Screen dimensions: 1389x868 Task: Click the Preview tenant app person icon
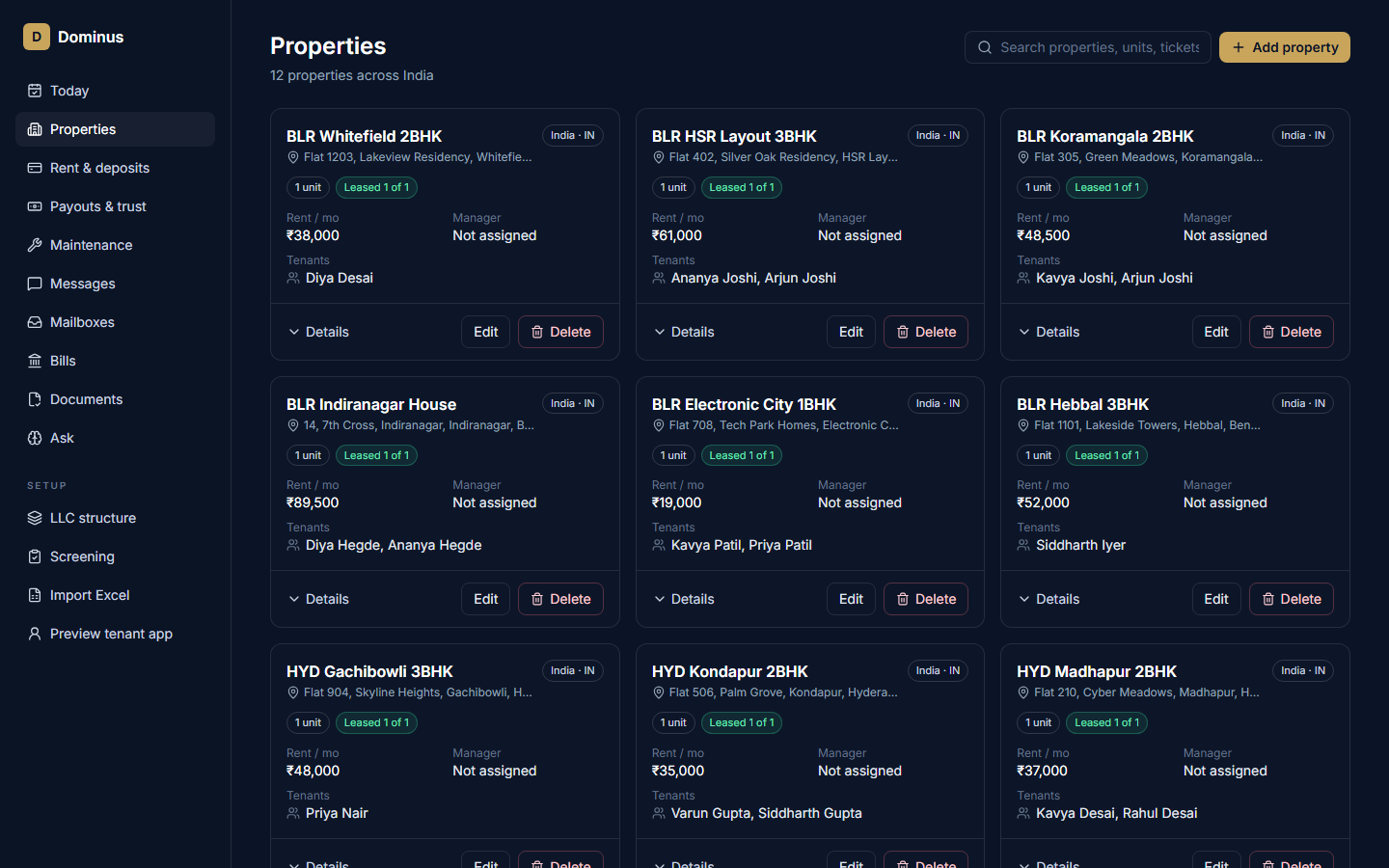(x=35, y=634)
